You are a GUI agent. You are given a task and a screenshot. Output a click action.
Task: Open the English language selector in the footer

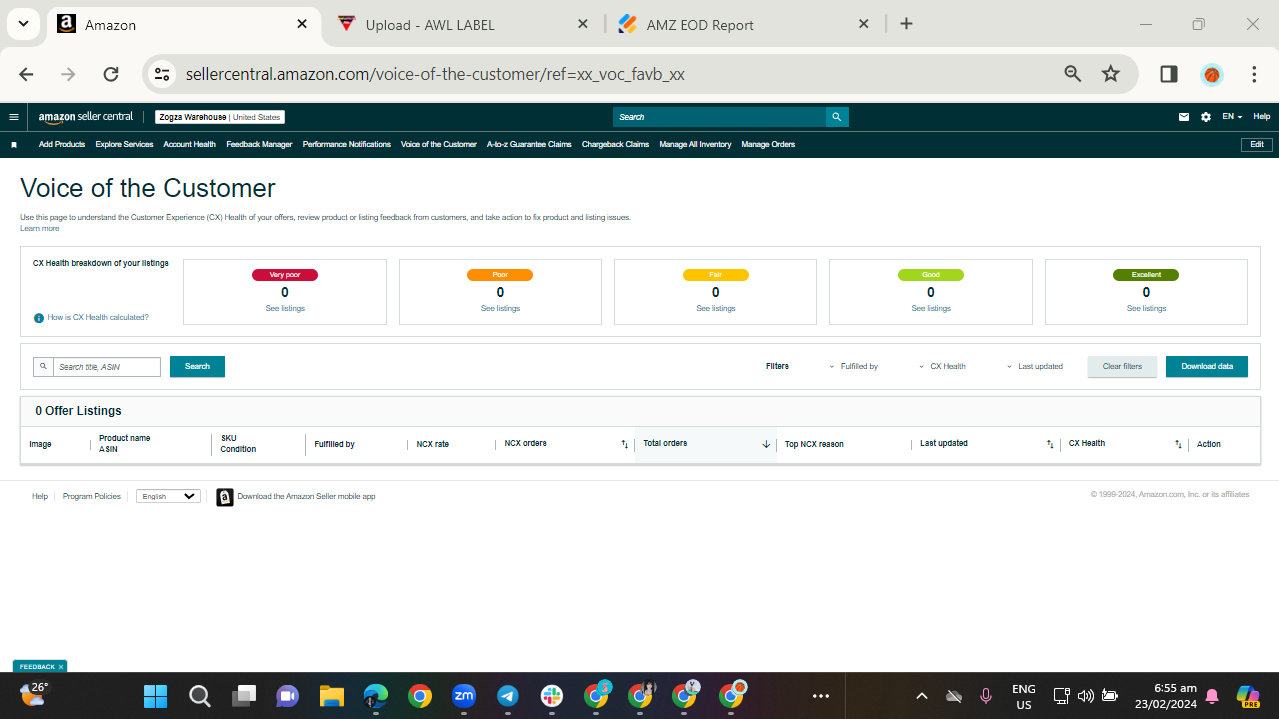(168, 497)
